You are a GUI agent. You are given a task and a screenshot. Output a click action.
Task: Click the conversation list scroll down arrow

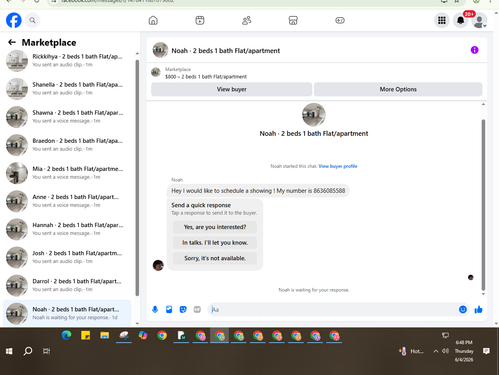click(x=137, y=323)
